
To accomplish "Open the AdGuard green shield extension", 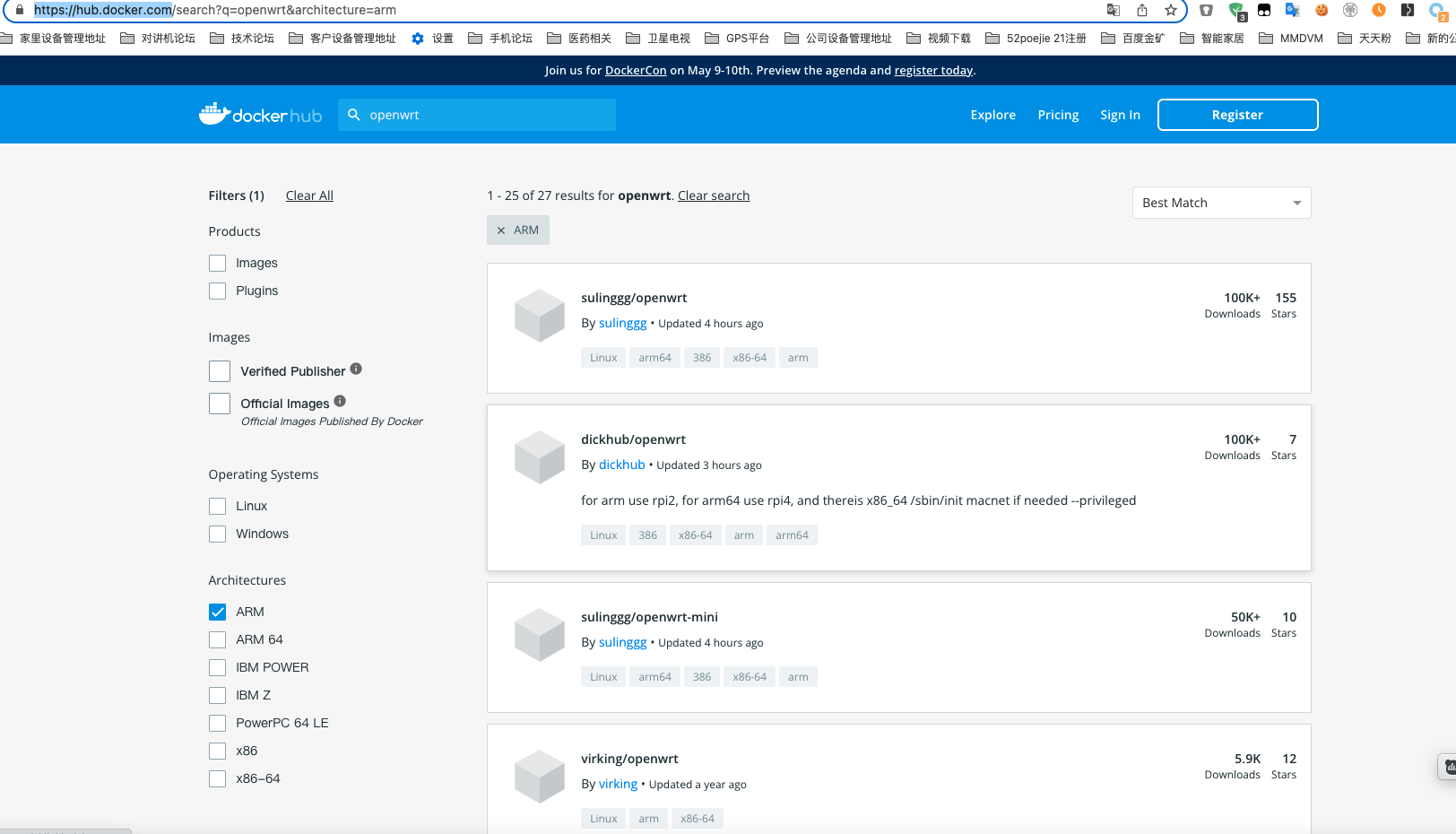I will point(1236,11).
